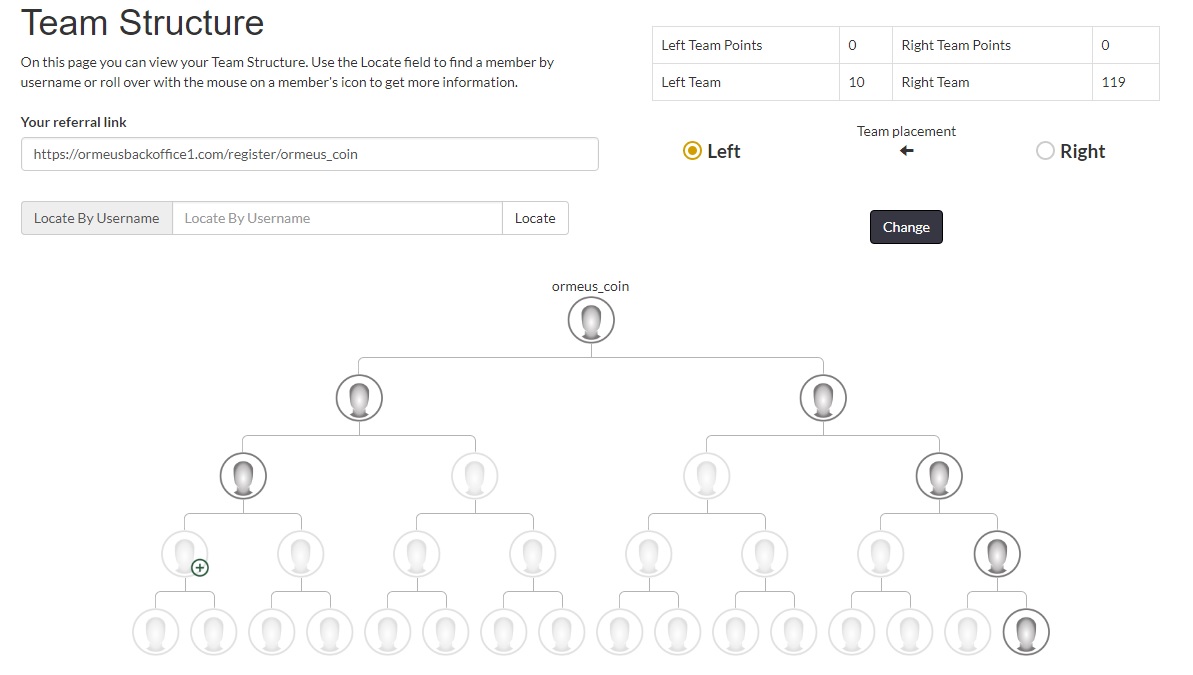Image resolution: width=1193 pixels, height=675 pixels.
Task: Click the dark fourth-level avatar on the right
Action: click(x=997, y=554)
